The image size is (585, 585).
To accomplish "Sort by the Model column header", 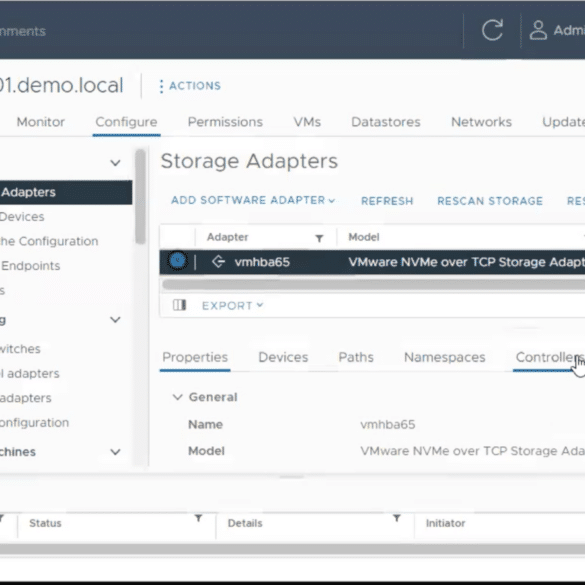I will click(364, 237).
